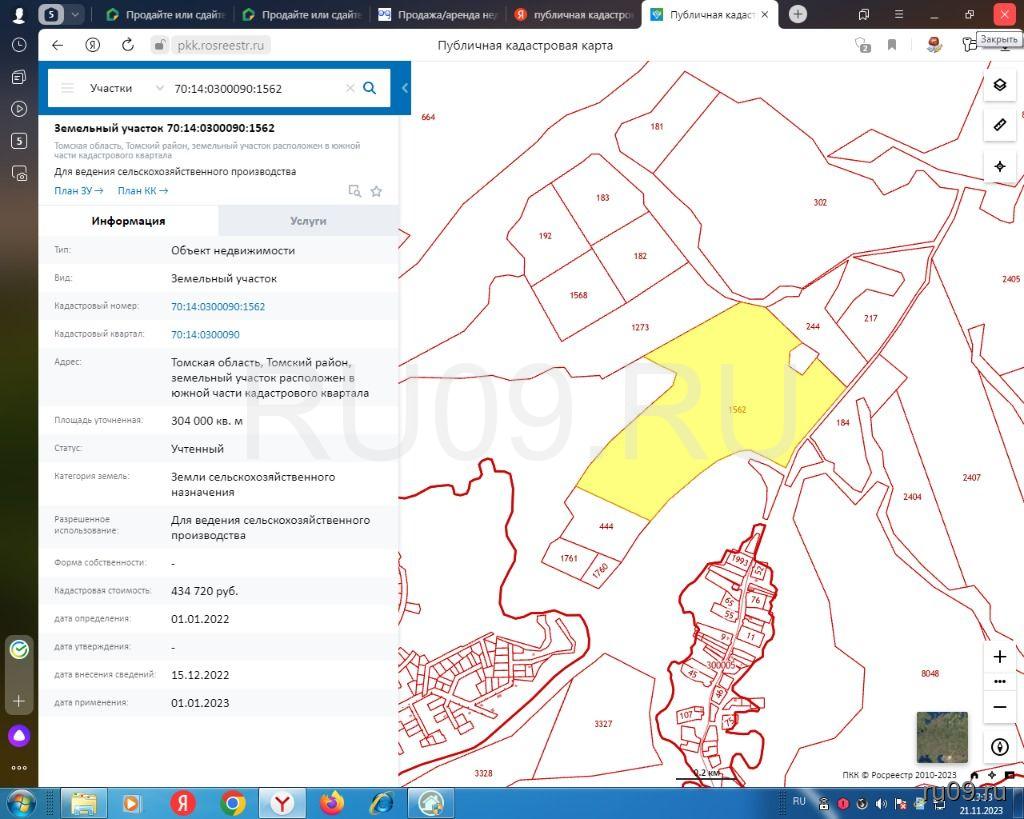Open the hamburger menu in search bar
Viewport: 1024px width, 819px height.
point(68,88)
